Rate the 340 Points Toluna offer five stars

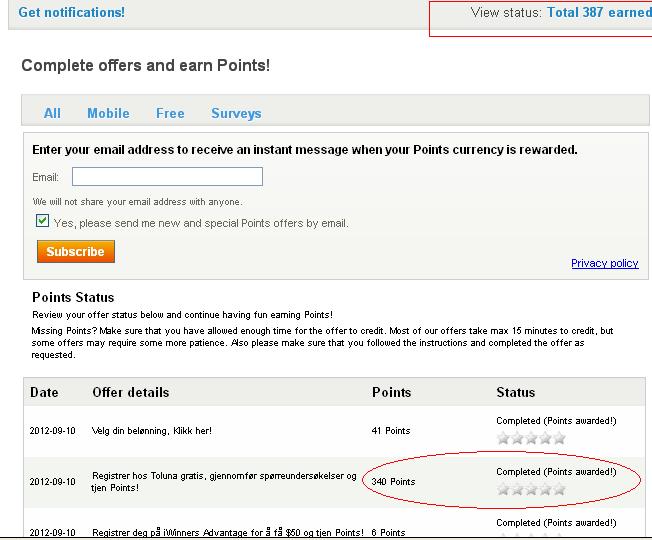pos(559,489)
